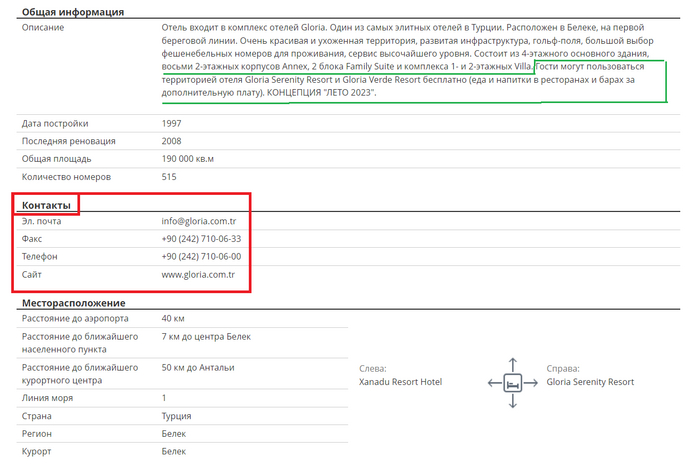The image size is (700, 464).
Task: Click the Общая информация section heading
Action: pyautogui.click(x=73, y=12)
